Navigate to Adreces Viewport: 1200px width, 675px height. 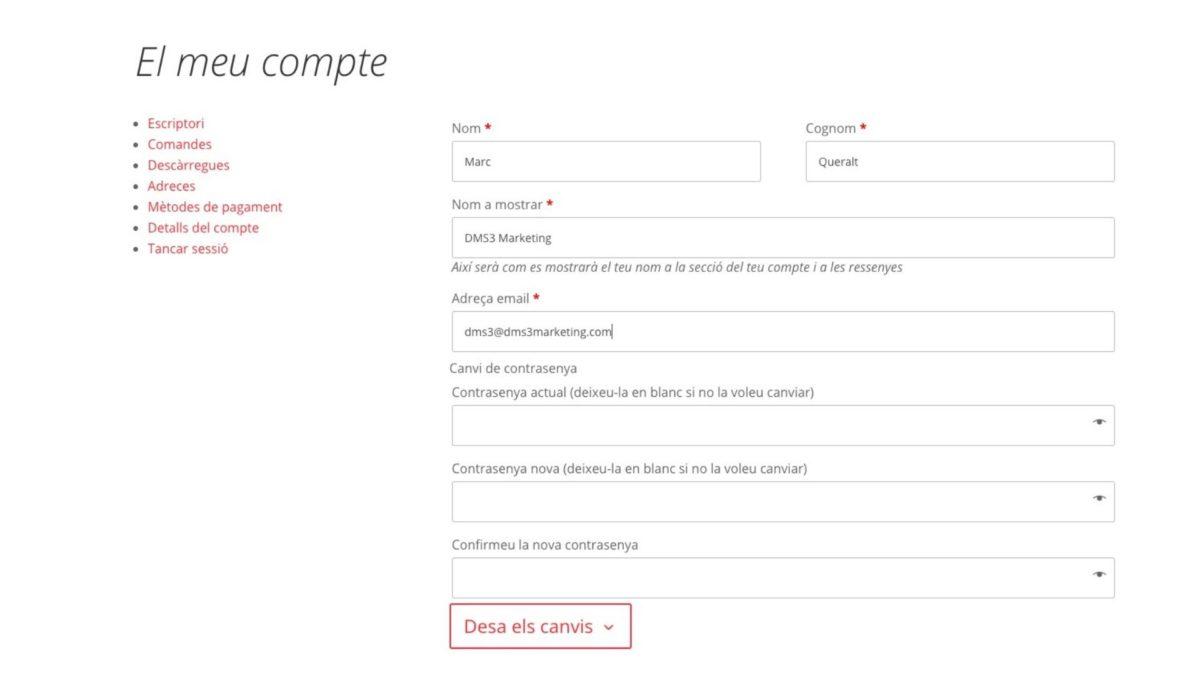(x=172, y=187)
